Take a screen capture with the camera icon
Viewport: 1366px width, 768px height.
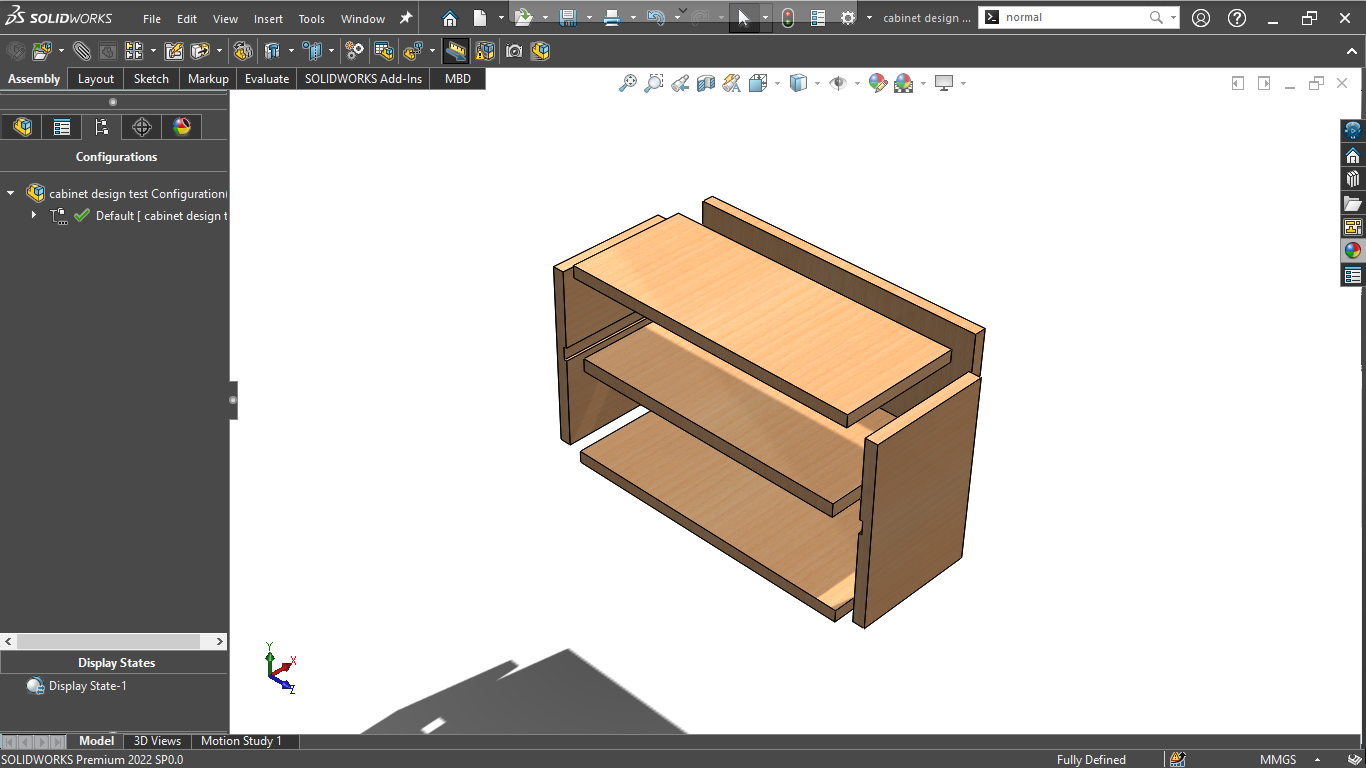click(x=514, y=51)
